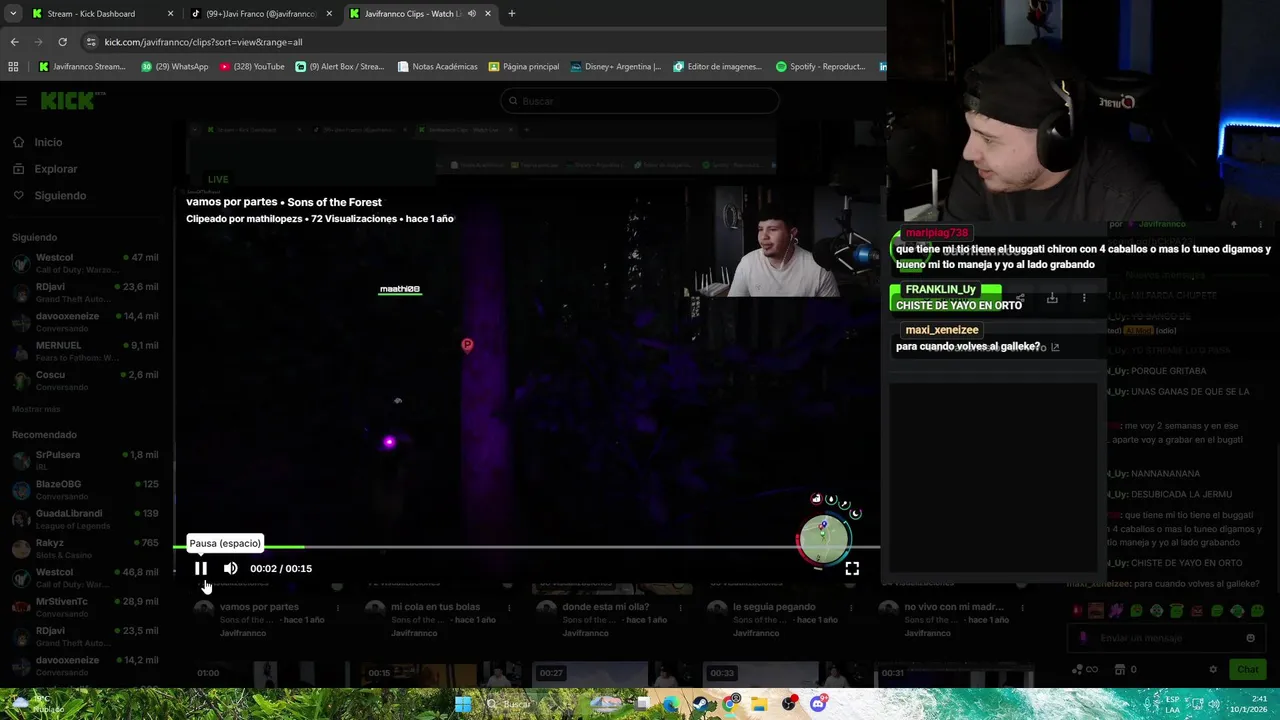Open Explorar in Kick sidebar

pos(45,169)
